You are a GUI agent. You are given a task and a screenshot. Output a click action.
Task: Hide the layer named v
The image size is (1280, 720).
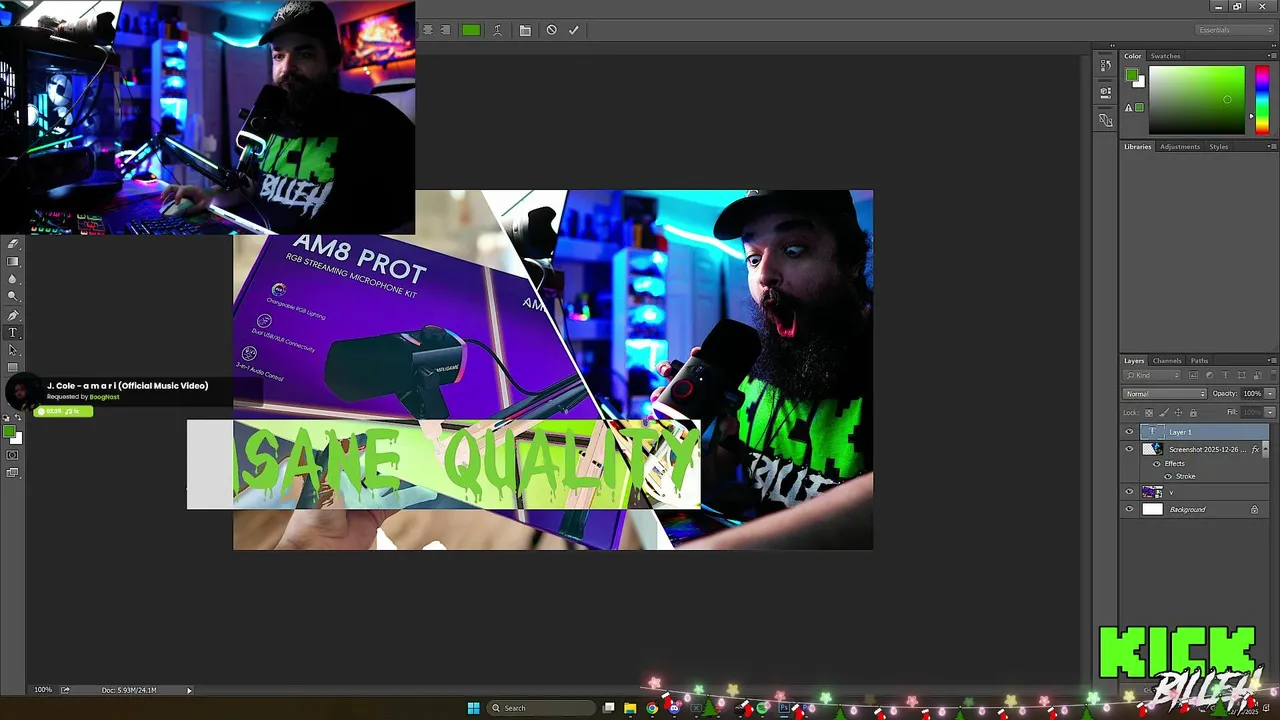(1129, 492)
